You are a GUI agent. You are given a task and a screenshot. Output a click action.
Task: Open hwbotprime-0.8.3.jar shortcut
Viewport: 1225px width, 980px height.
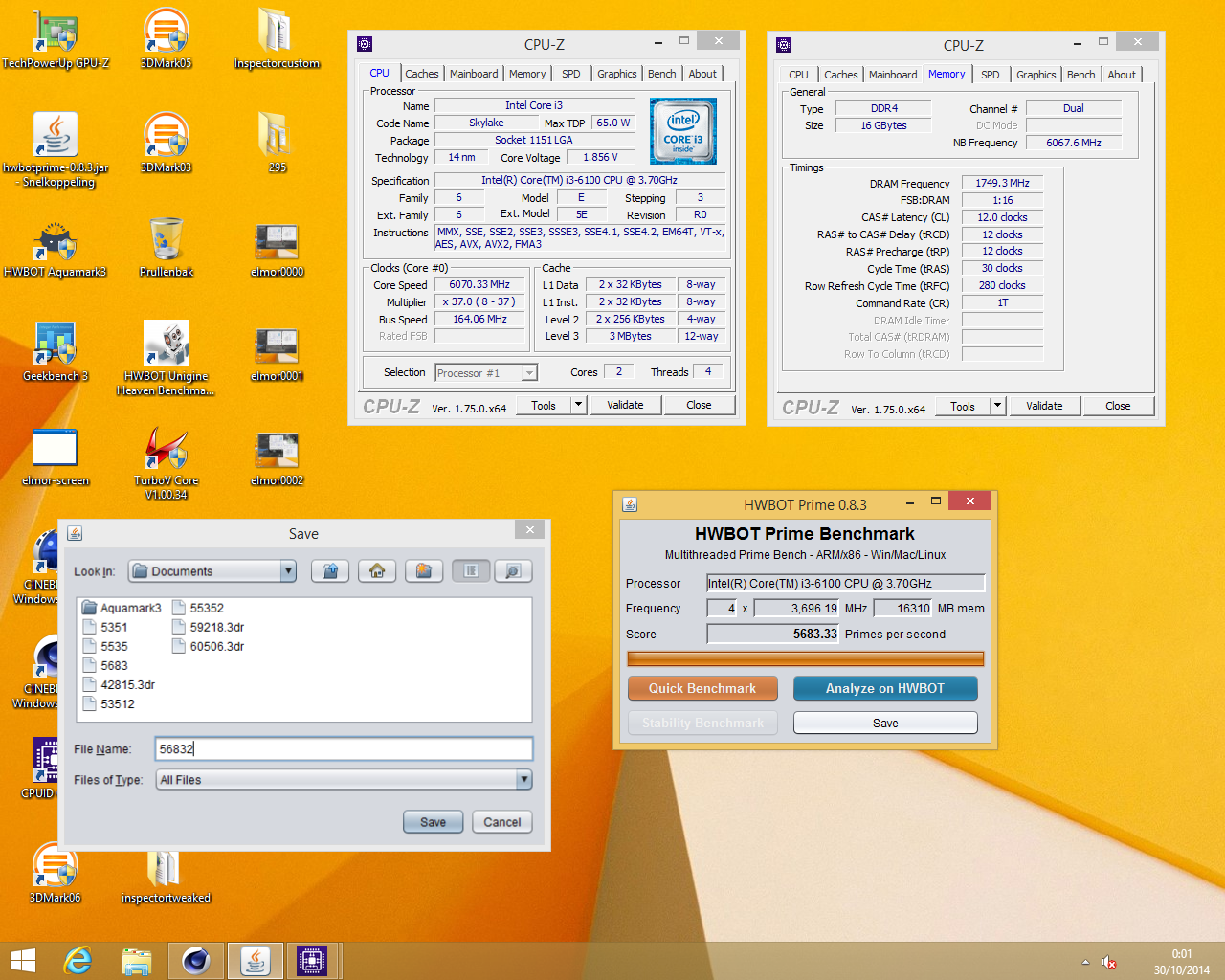pyautogui.click(x=56, y=149)
